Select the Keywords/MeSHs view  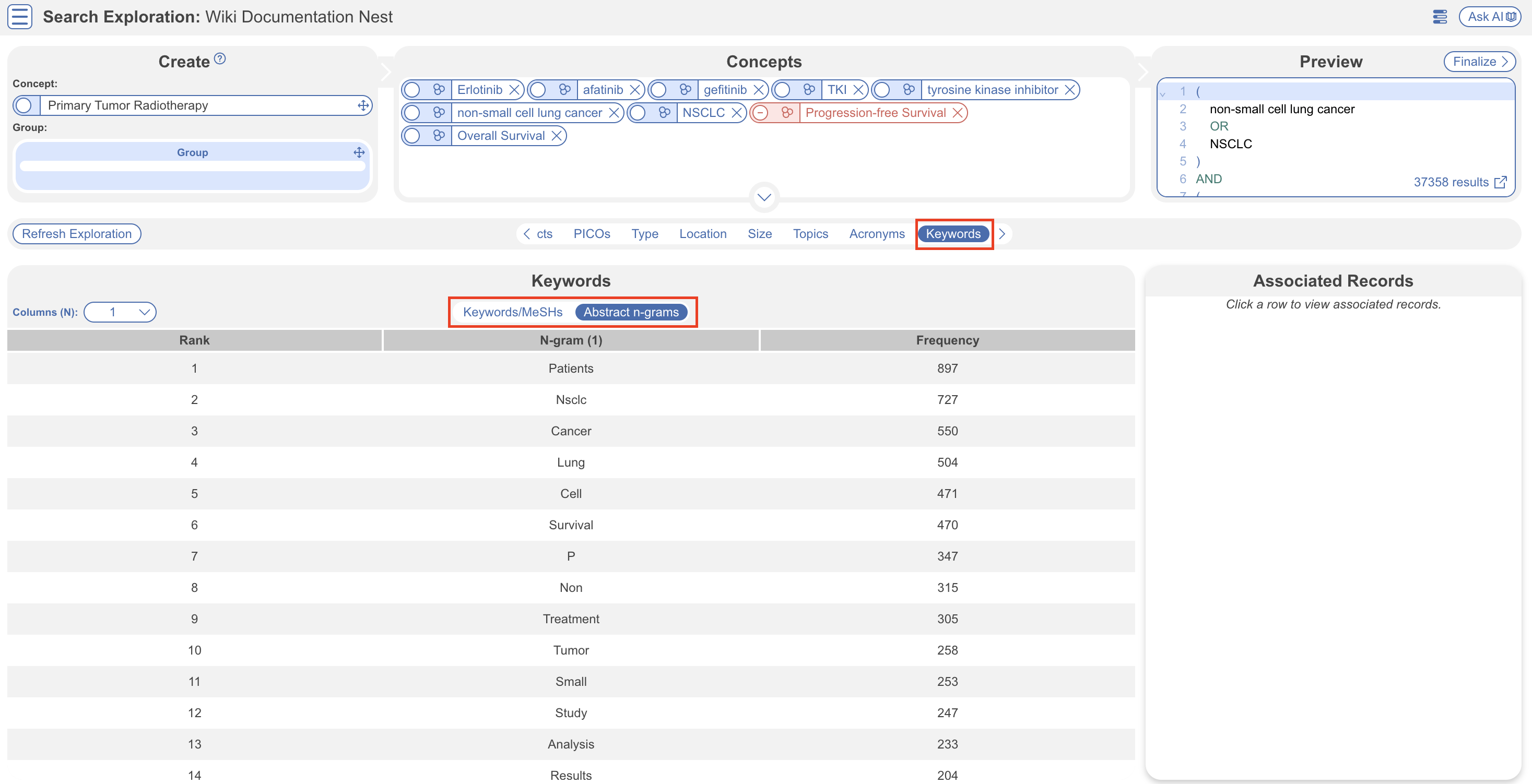point(512,312)
